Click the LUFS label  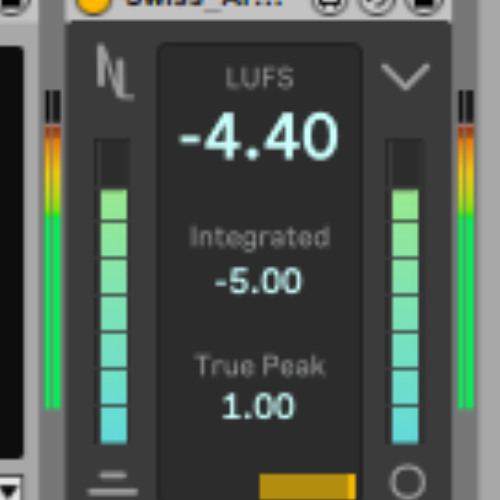click(x=260, y=78)
